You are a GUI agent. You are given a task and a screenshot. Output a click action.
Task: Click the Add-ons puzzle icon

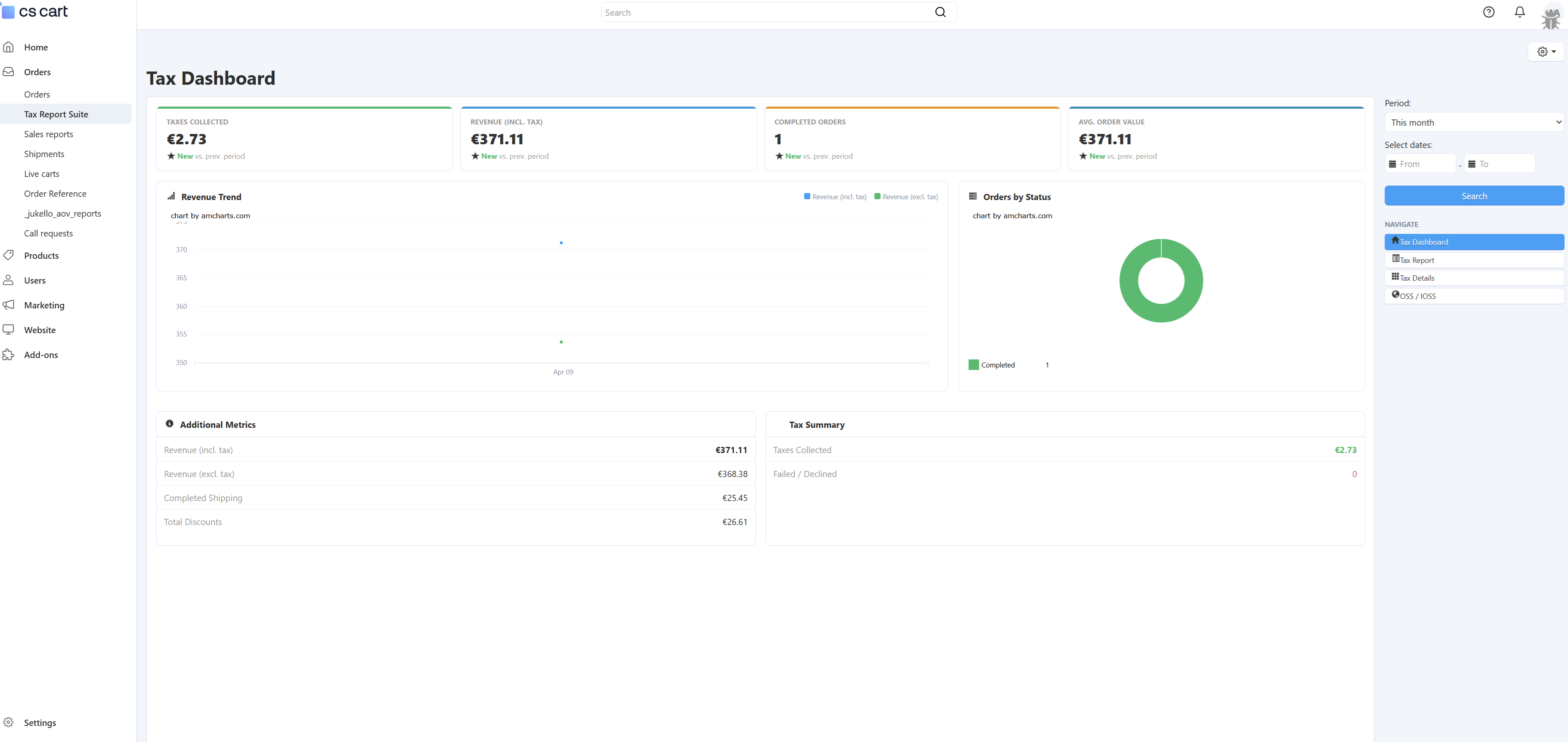point(9,355)
